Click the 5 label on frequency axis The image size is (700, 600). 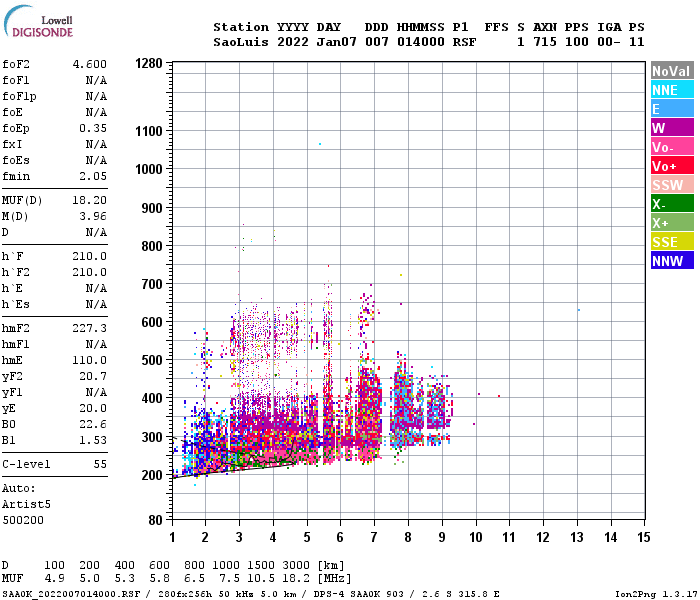(x=307, y=537)
